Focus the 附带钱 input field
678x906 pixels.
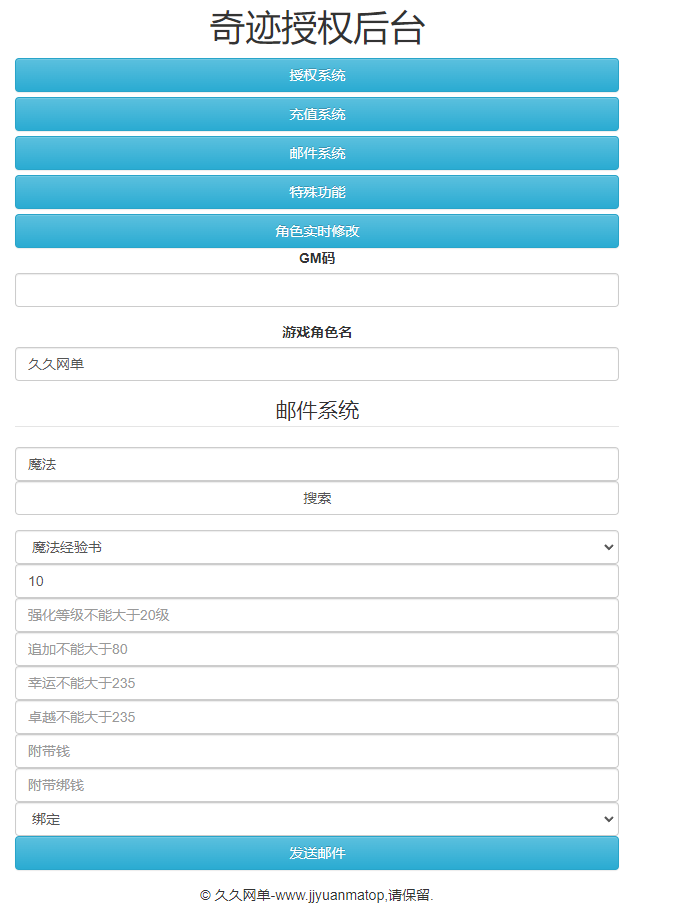coord(317,751)
